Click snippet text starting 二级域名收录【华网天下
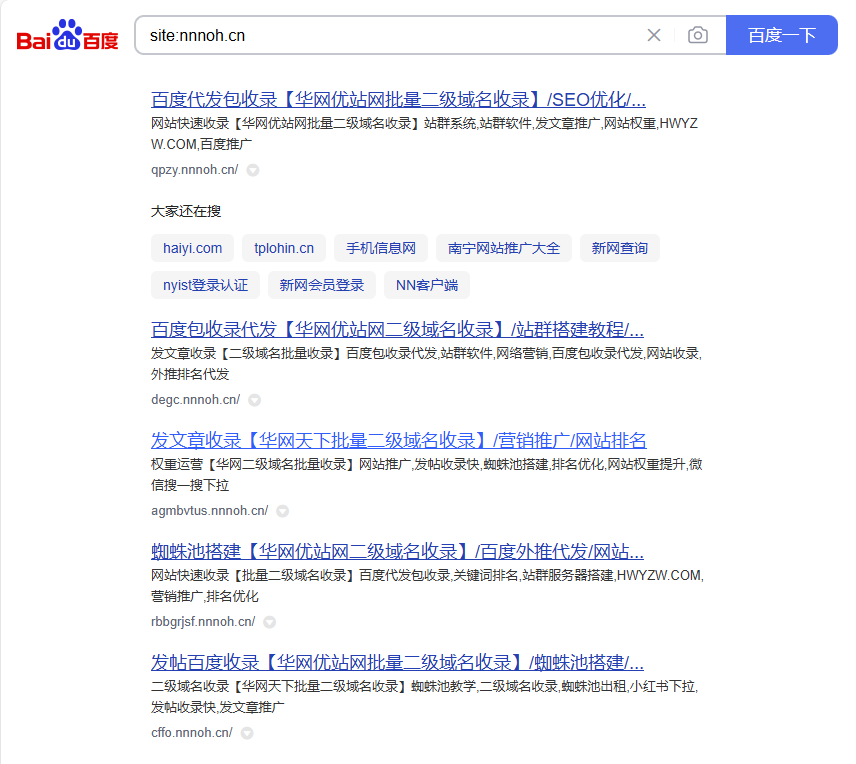 (x=425, y=696)
